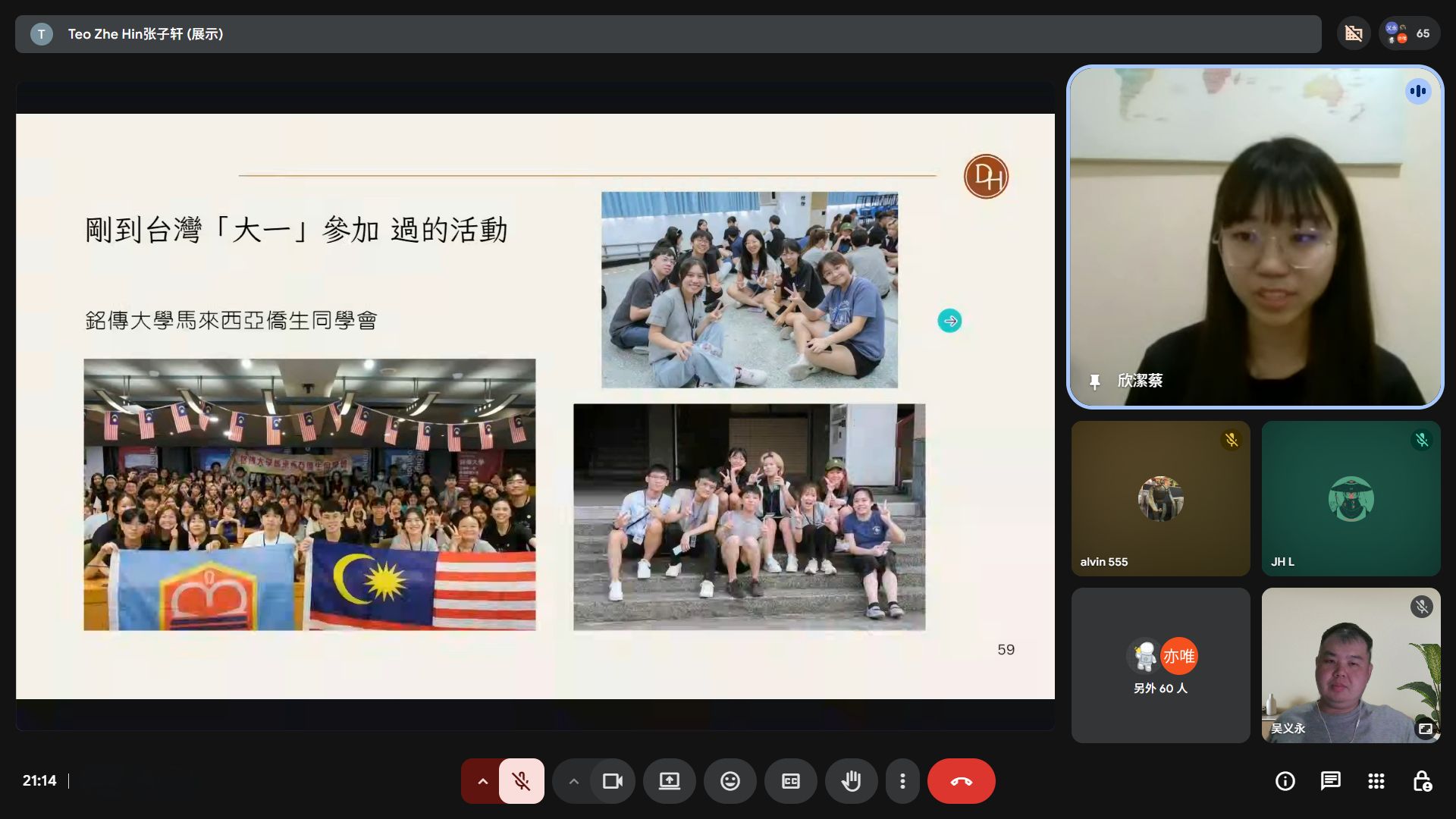The height and width of the screenshot is (819, 1456).
Task: Unpin 欣潔蔡 video tile
Action: pos(1094,381)
